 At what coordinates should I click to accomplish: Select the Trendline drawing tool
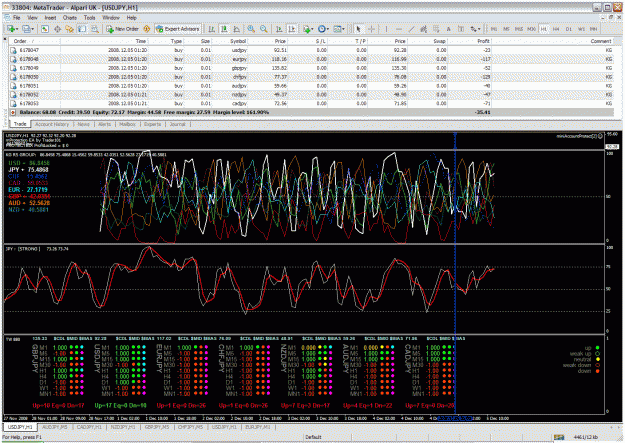pos(411,29)
